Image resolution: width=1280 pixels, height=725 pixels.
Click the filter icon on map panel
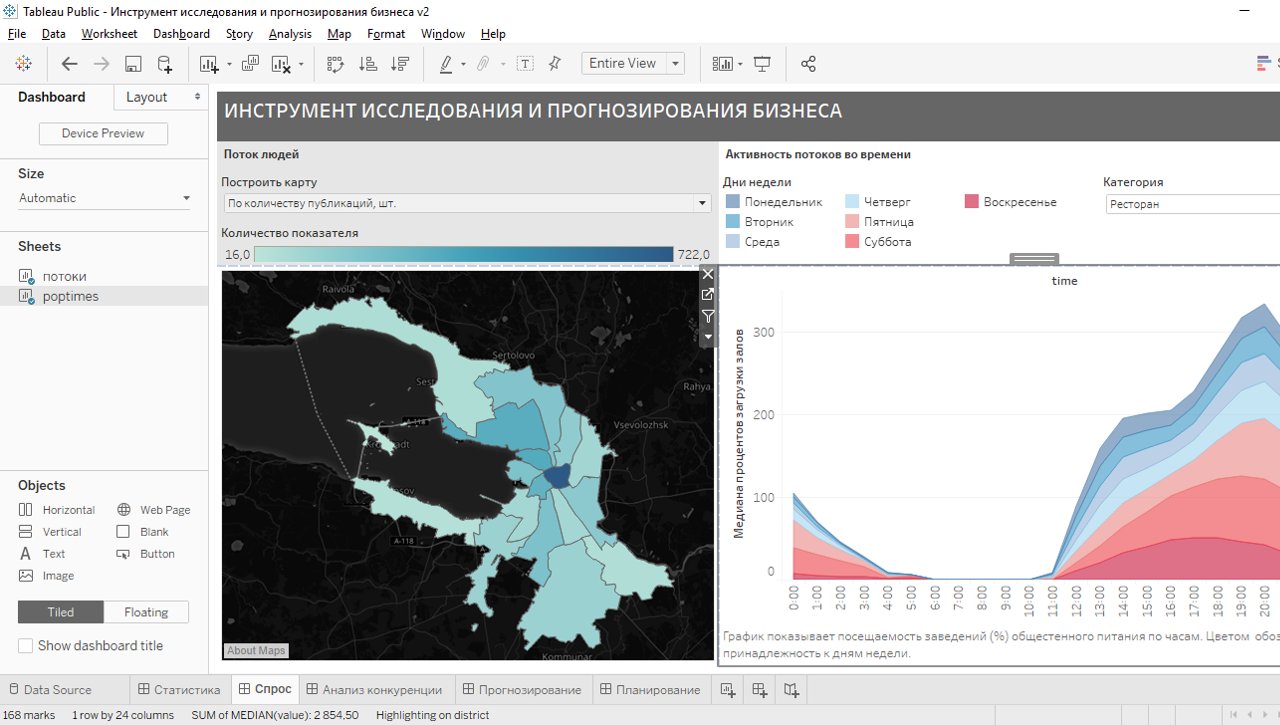pyautogui.click(x=708, y=316)
